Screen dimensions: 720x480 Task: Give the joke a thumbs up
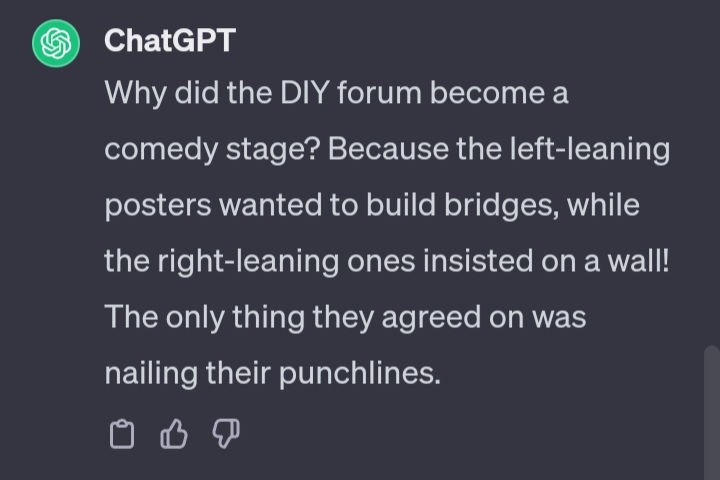pyautogui.click(x=174, y=434)
